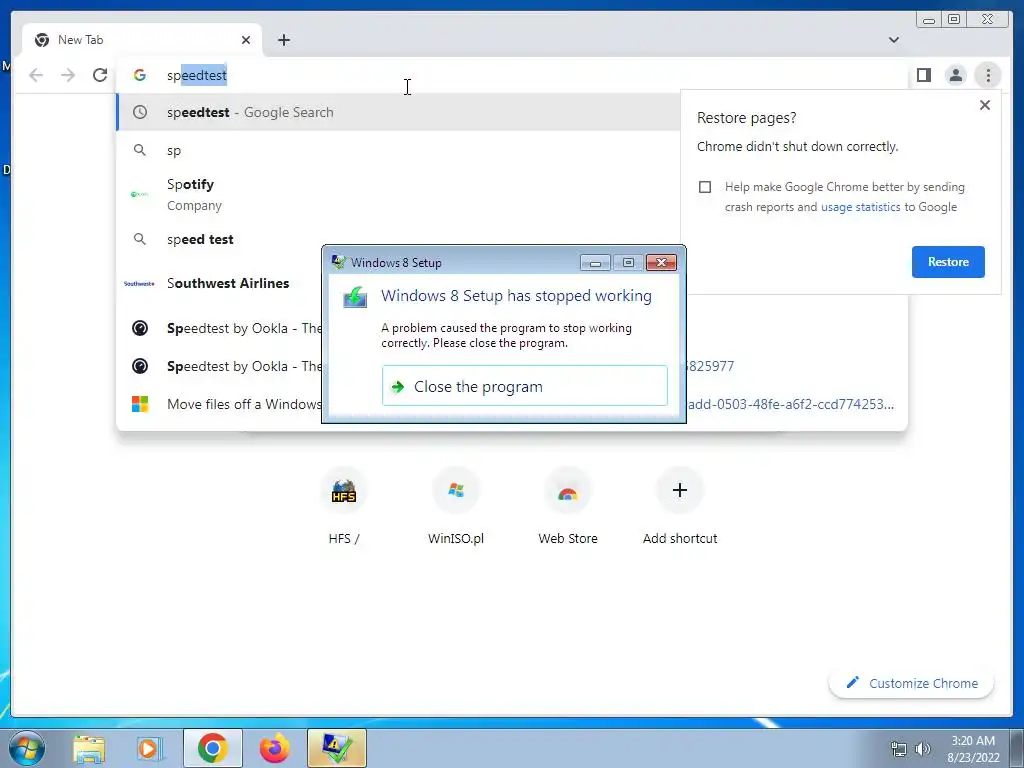Expand the tab search chevron
Image resolution: width=1024 pixels, height=768 pixels.
[894, 40]
